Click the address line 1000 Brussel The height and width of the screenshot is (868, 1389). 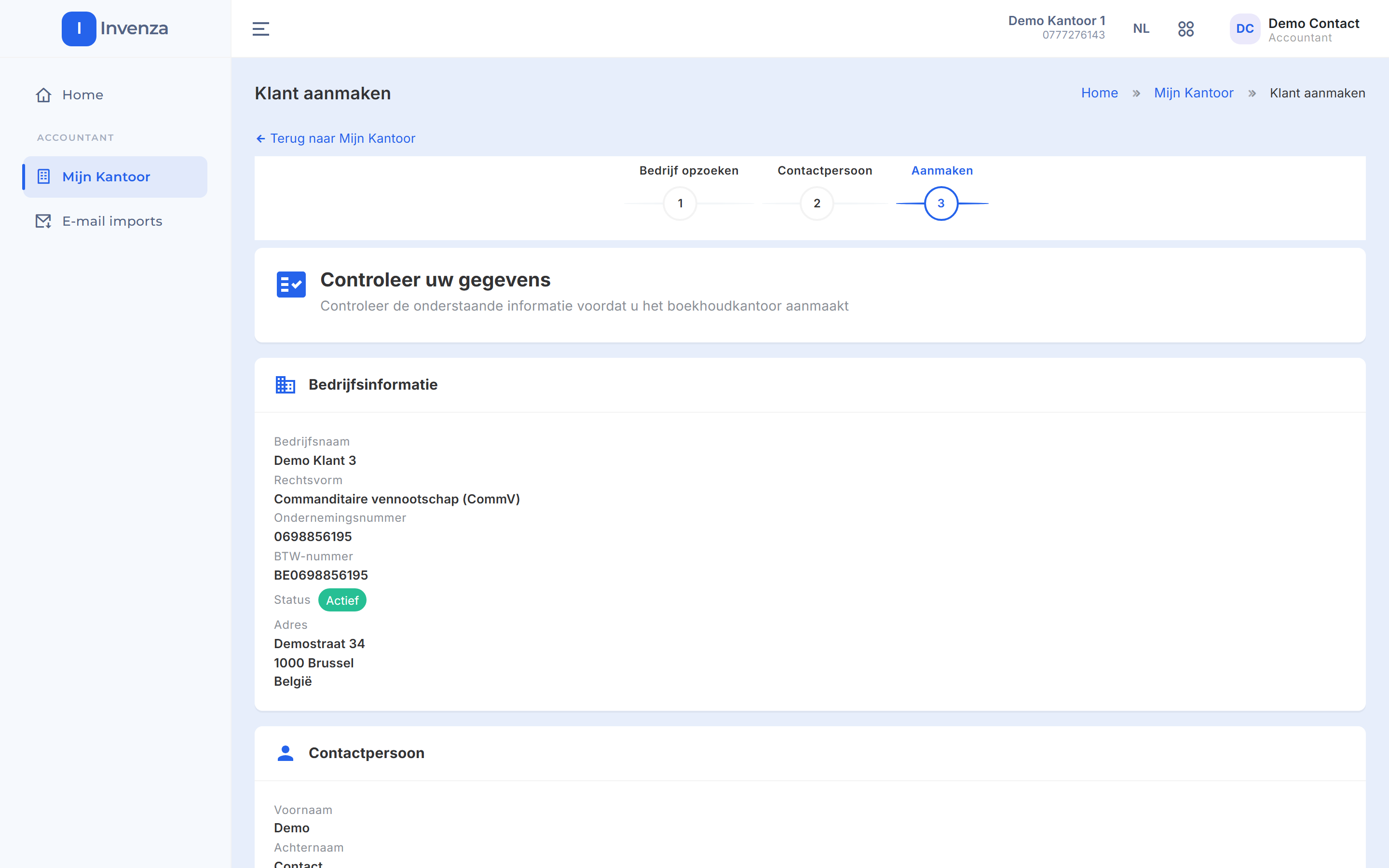314,663
